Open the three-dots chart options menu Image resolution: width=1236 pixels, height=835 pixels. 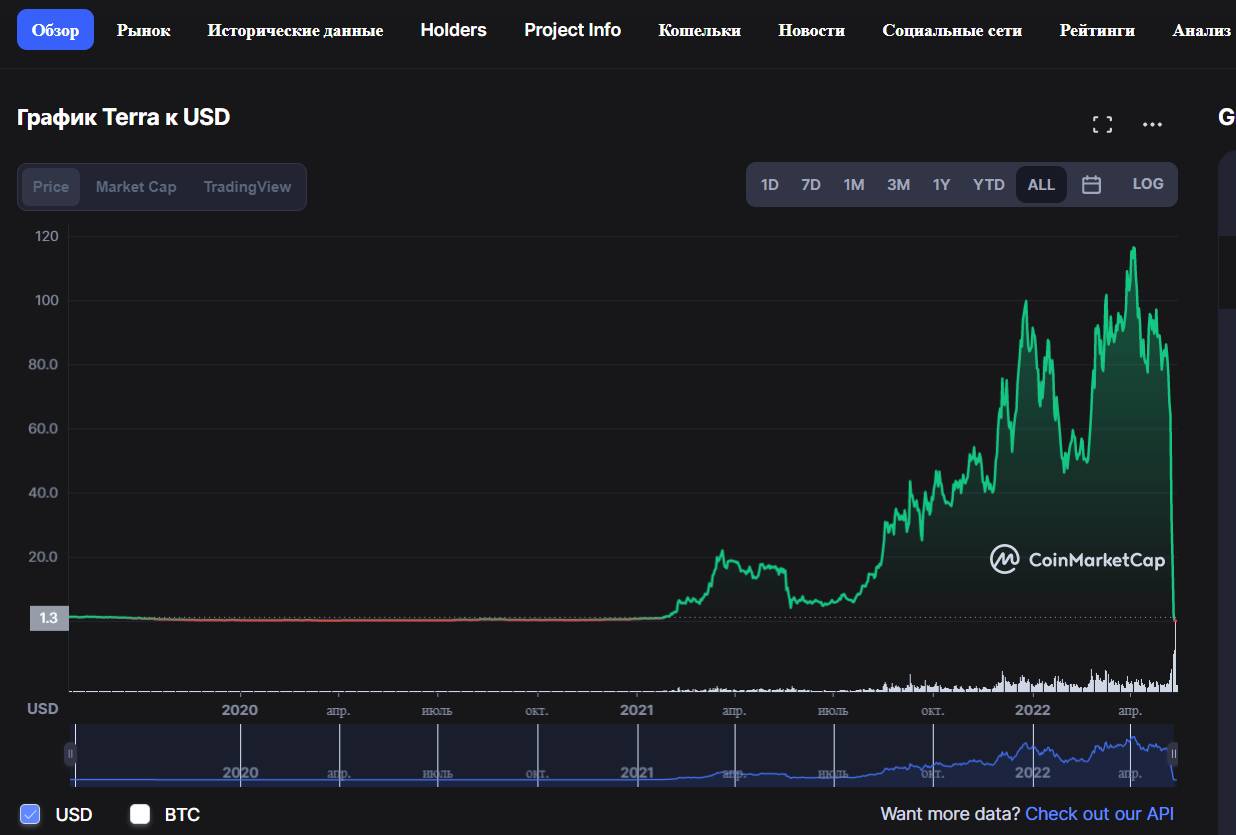1152,125
